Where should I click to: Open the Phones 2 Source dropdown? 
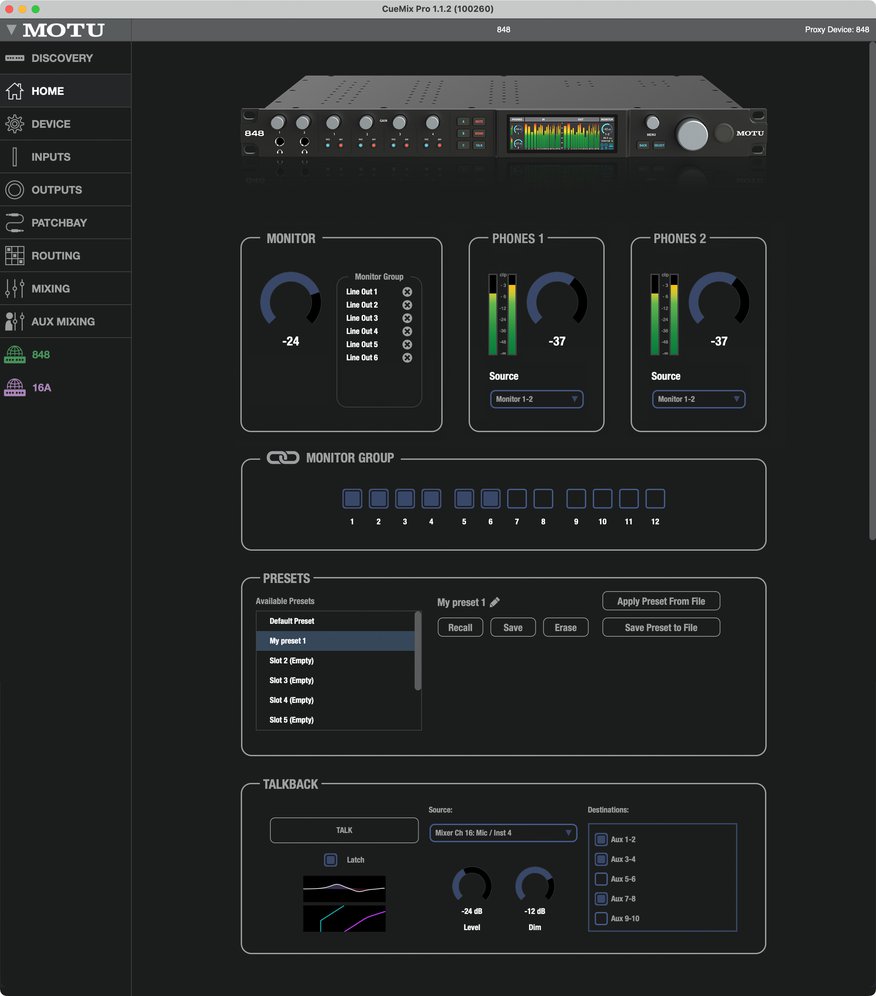(x=698, y=399)
